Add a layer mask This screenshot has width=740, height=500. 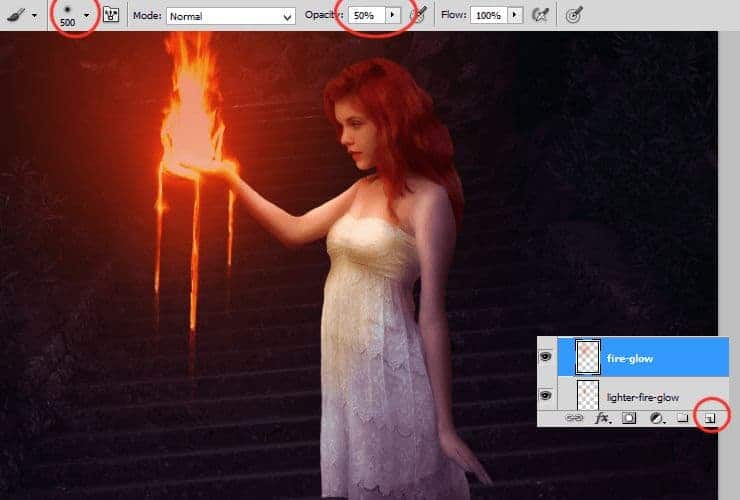tap(630, 418)
